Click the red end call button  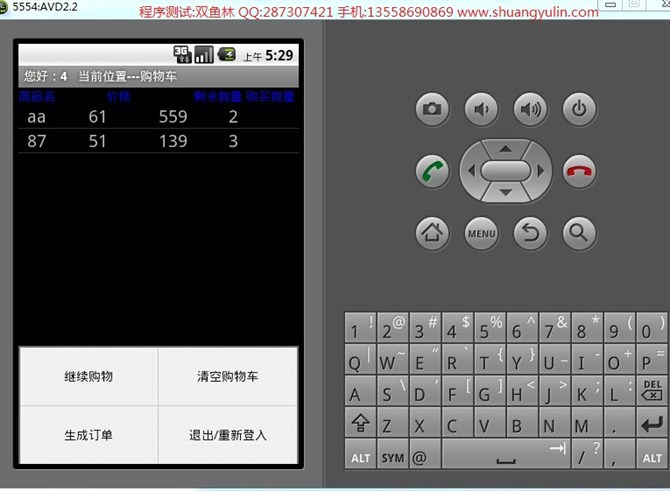[579, 171]
